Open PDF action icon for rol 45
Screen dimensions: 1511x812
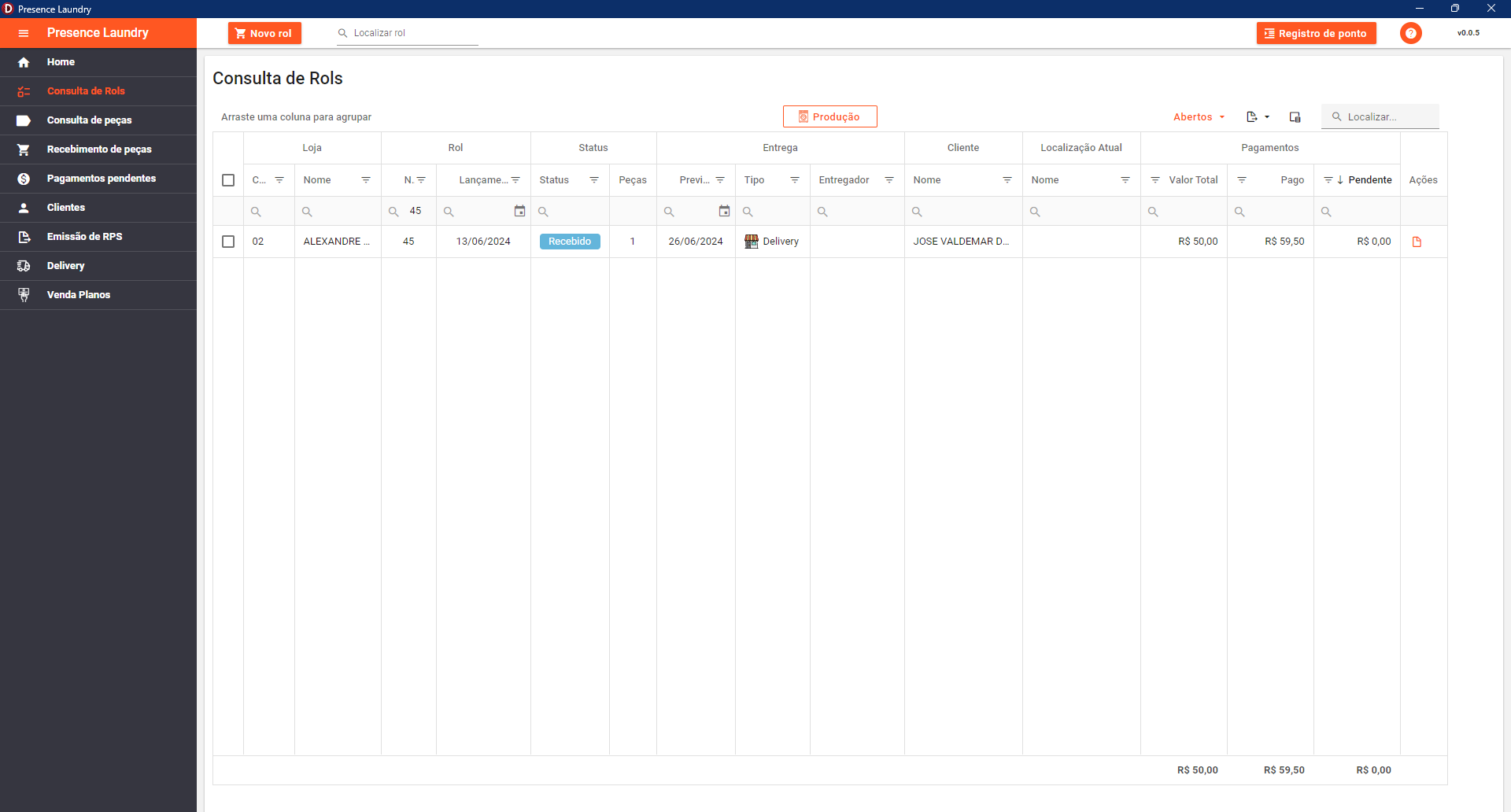1417,242
